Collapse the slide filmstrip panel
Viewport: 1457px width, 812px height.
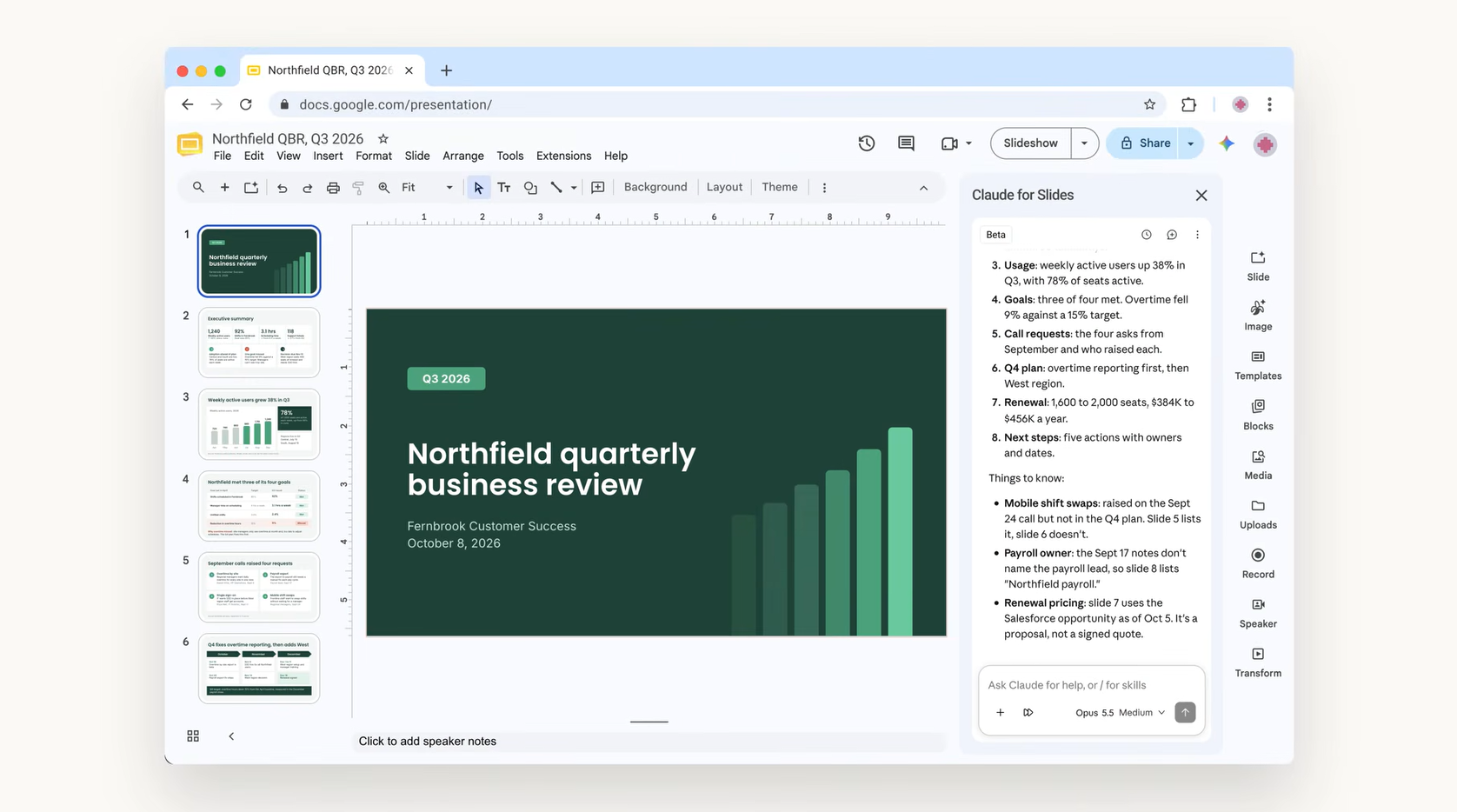click(231, 736)
